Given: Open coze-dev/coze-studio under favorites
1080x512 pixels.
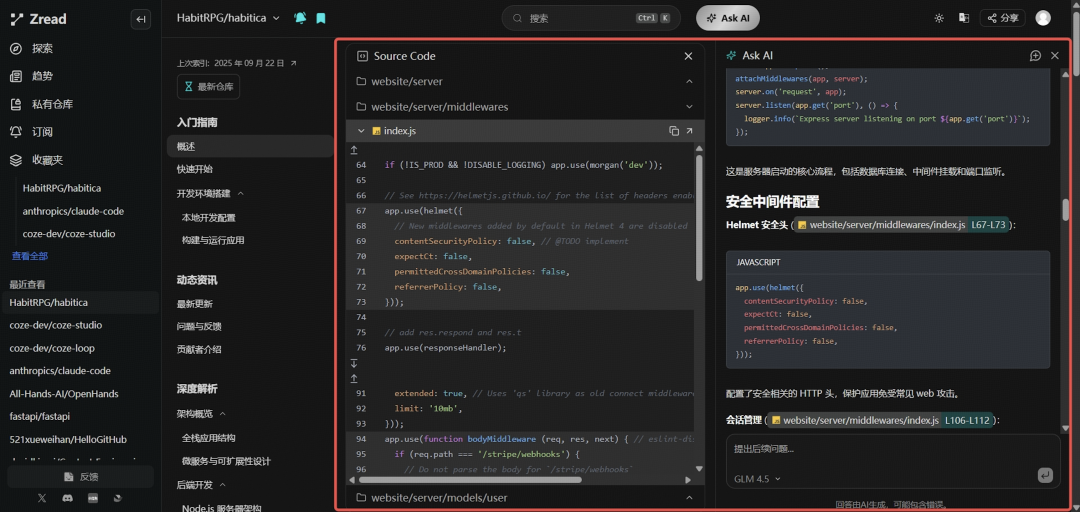Looking at the screenshot, I should coord(69,234).
